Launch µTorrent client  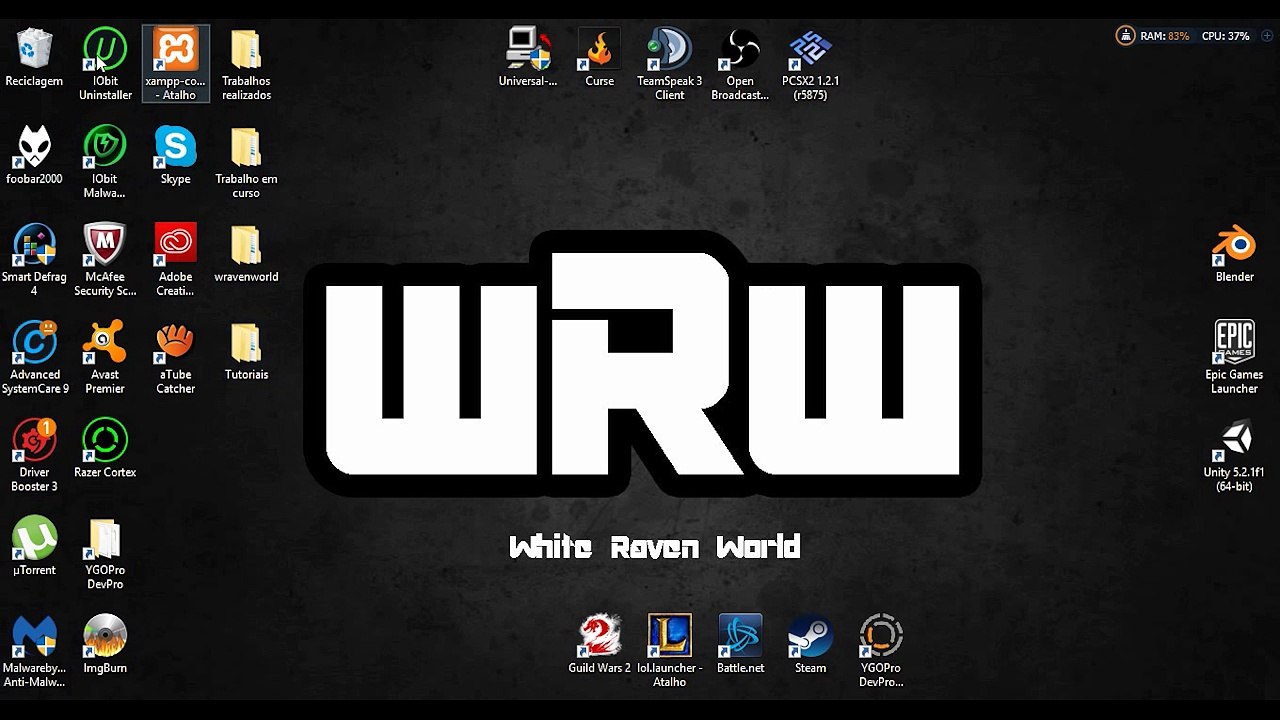(x=34, y=548)
